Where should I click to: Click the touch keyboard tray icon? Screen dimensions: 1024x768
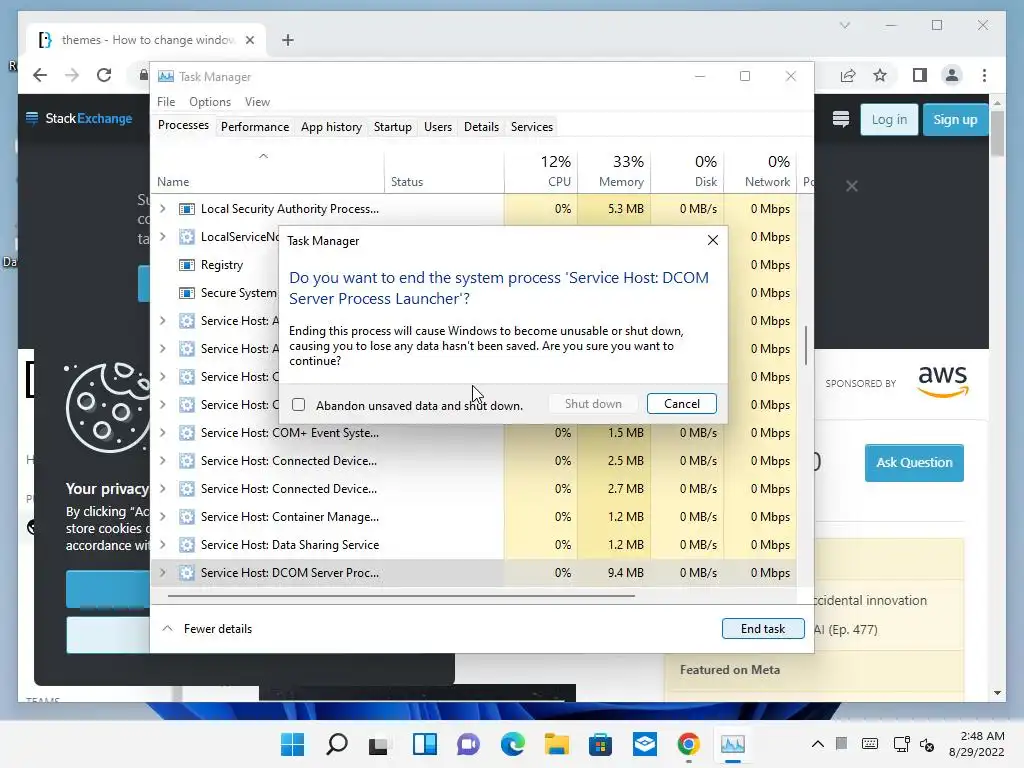coord(870,744)
